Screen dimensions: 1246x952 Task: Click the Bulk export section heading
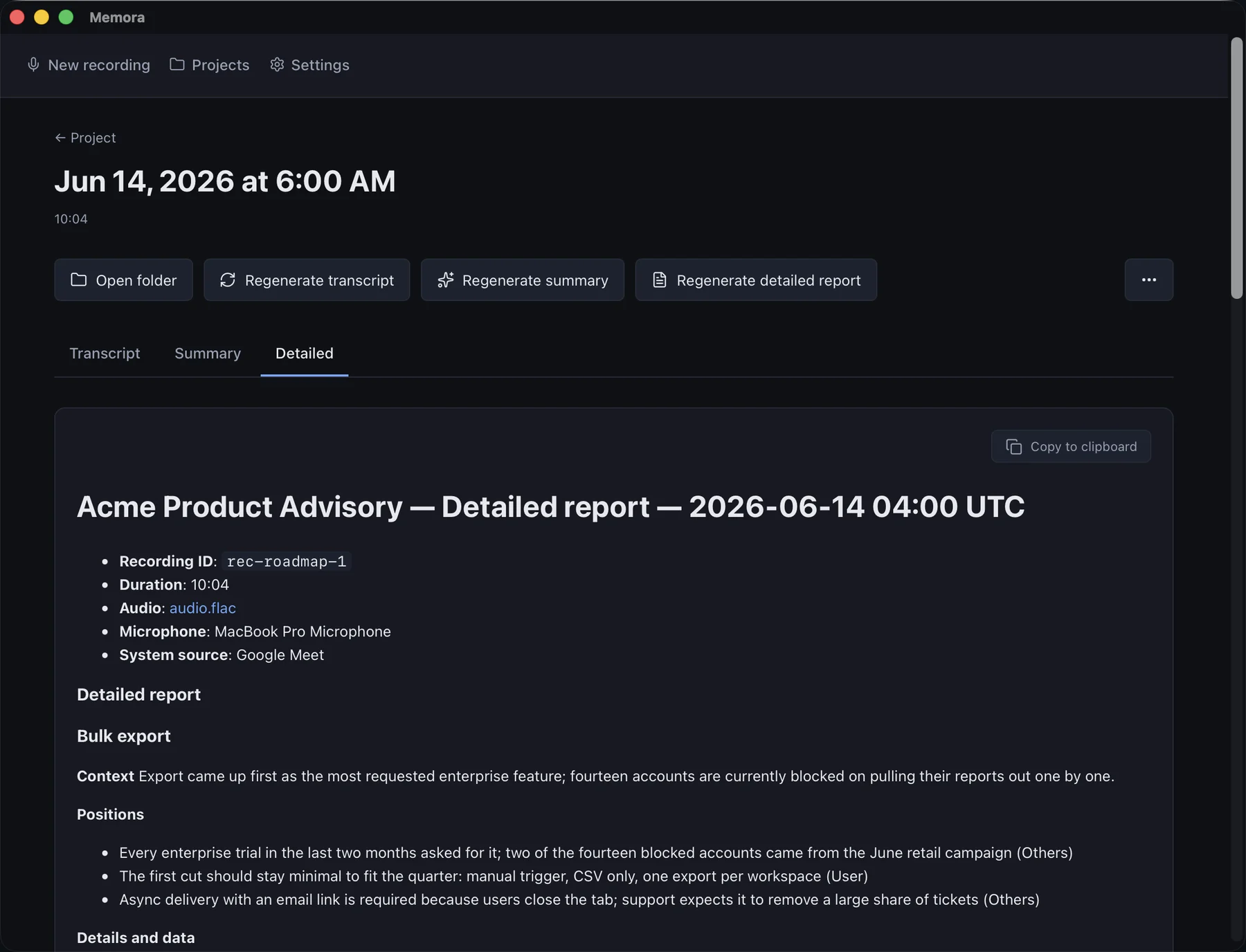(124, 736)
